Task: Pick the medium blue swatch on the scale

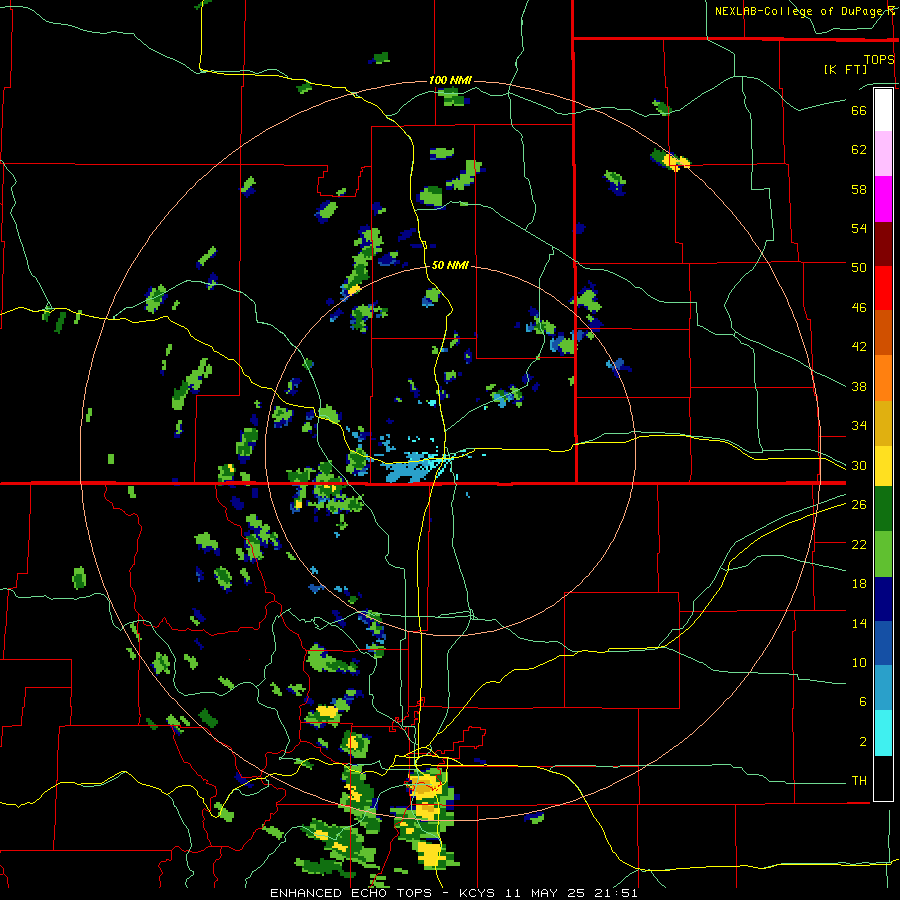Action: pyautogui.click(x=883, y=643)
